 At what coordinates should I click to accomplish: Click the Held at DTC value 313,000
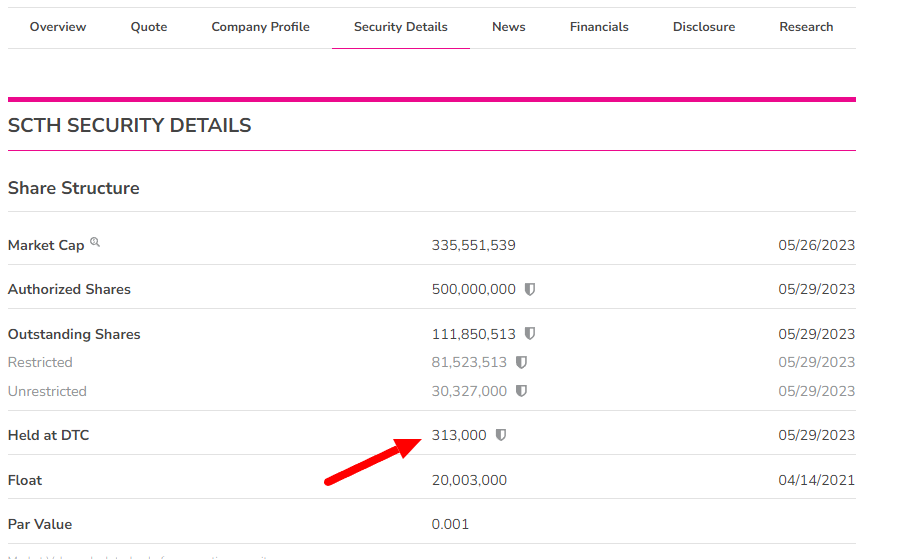click(x=459, y=435)
